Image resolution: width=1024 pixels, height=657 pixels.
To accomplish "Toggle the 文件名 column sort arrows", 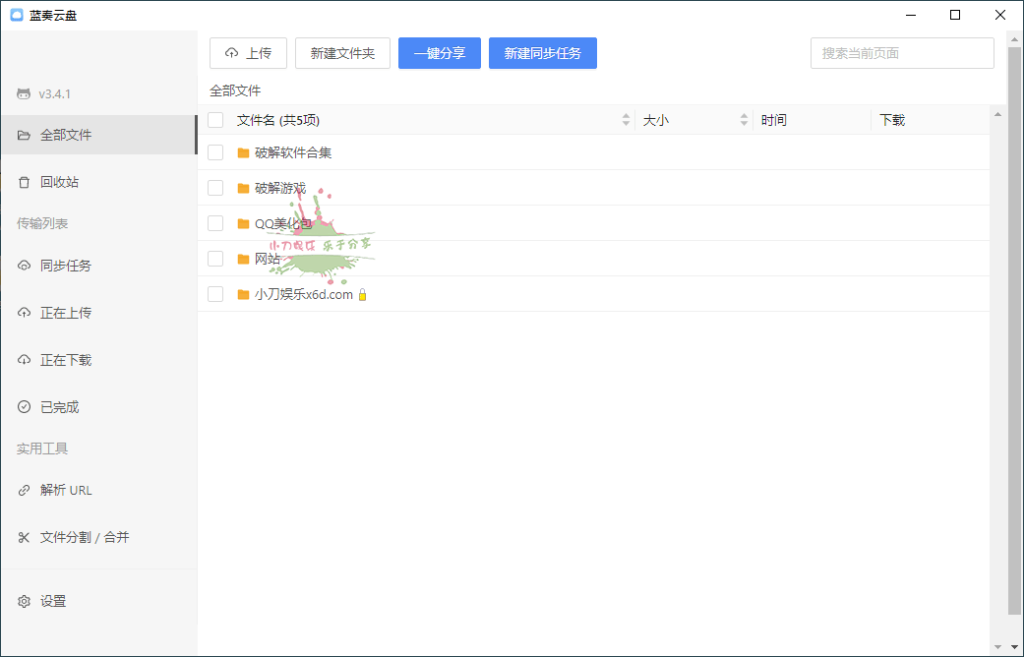I will (627, 119).
